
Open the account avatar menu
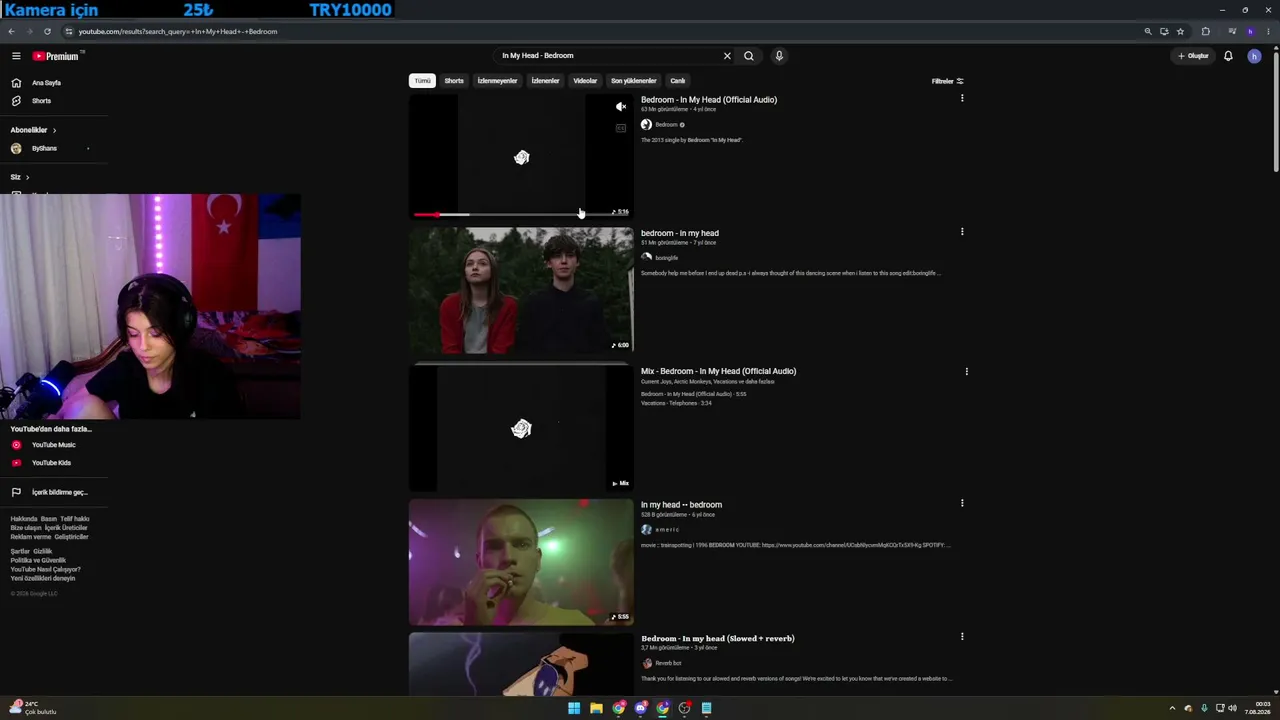click(1254, 56)
